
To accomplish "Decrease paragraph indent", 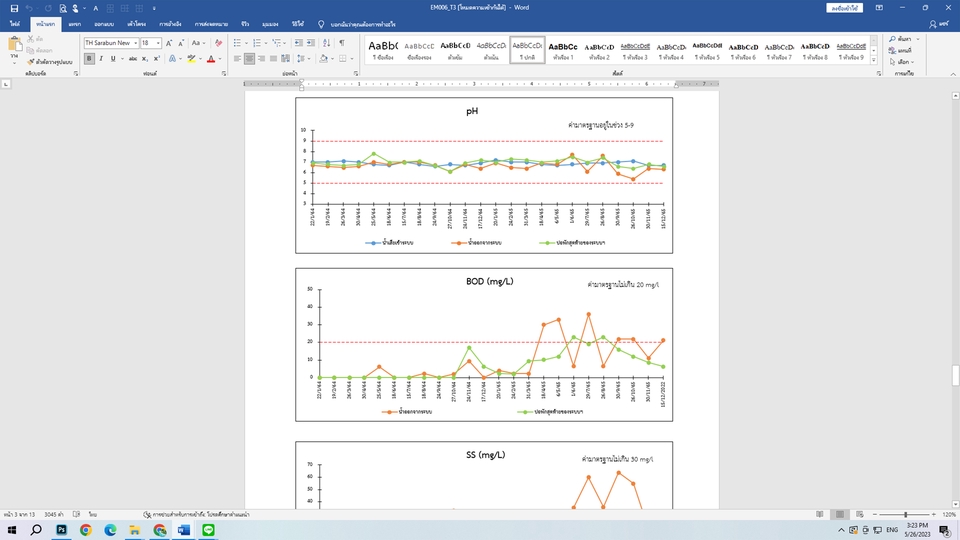I will (298, 43).
